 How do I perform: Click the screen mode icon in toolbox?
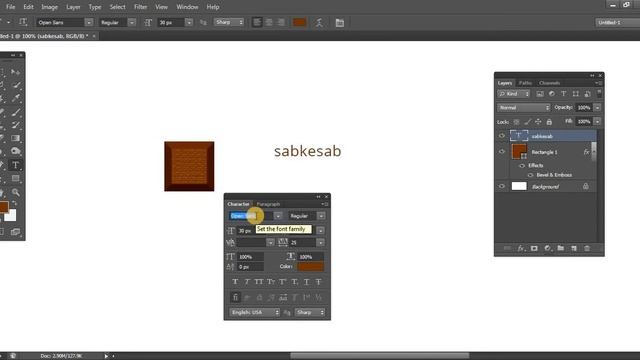click(16, 232)
